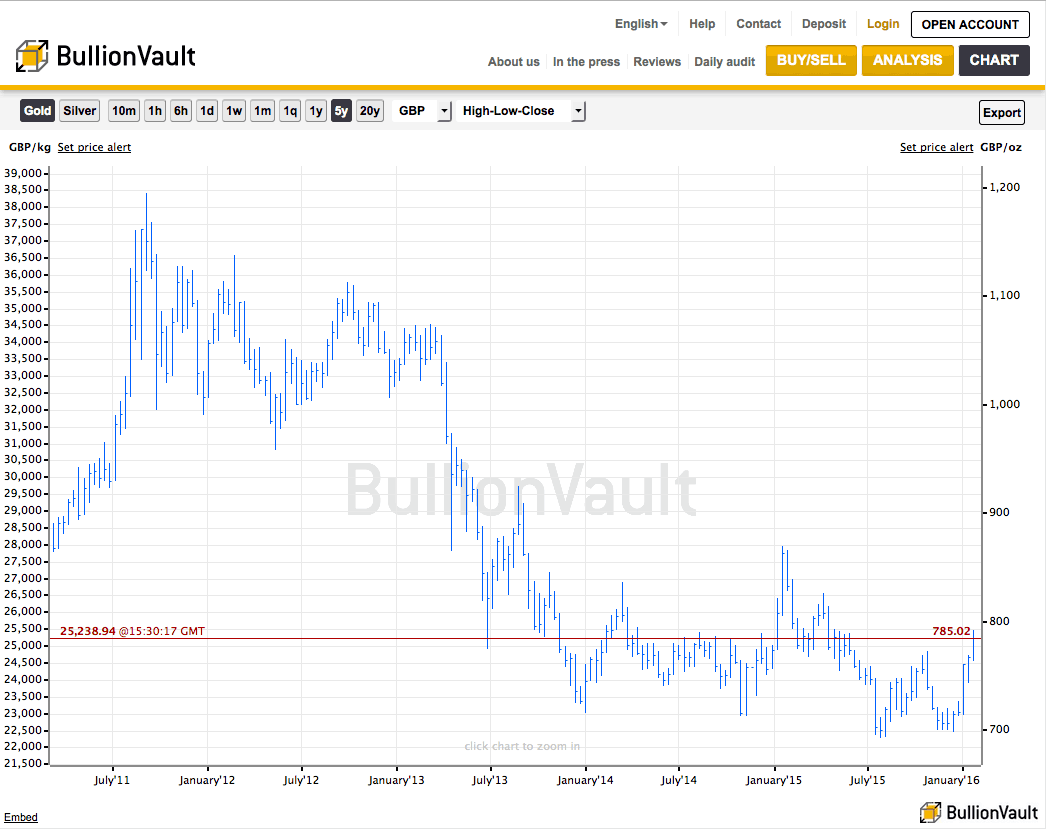Image resolution: width=1046 pixels, height=829 pixels.
Task: Click the July'11 axis label
Action: pyautogui.click(x=112, y=780)
